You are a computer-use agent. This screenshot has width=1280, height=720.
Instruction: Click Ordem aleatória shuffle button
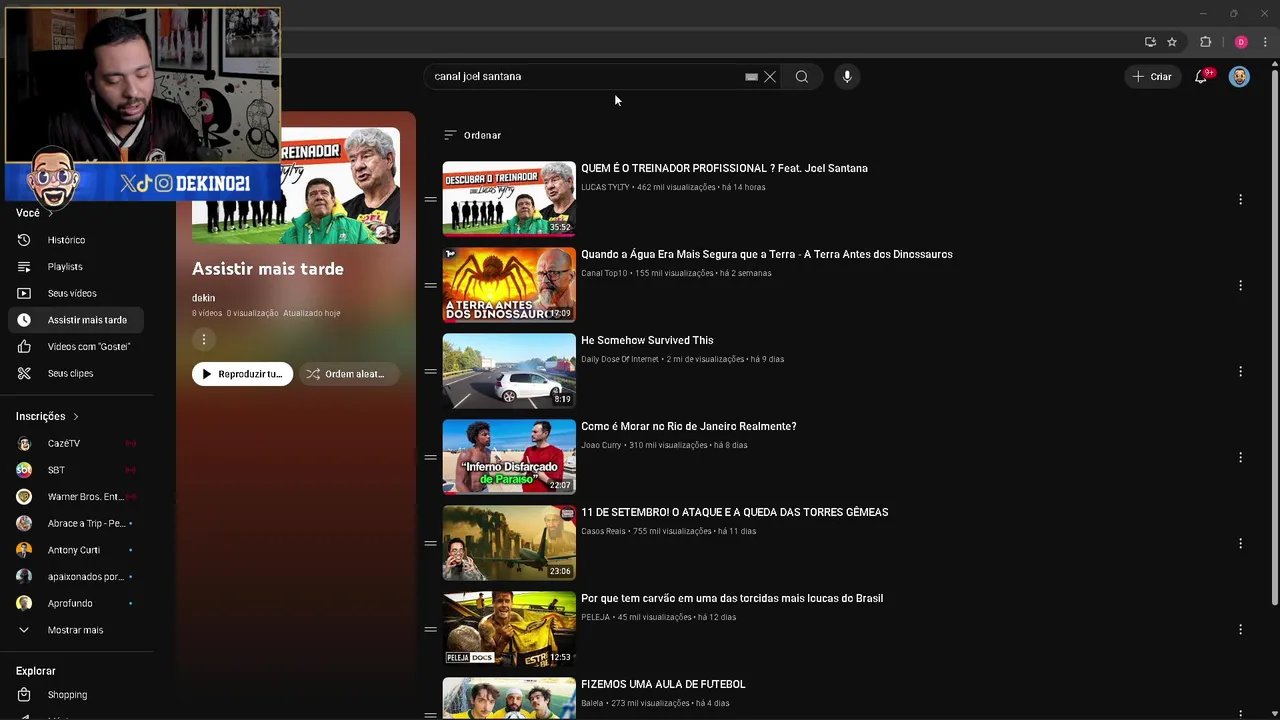click(348, 374)
